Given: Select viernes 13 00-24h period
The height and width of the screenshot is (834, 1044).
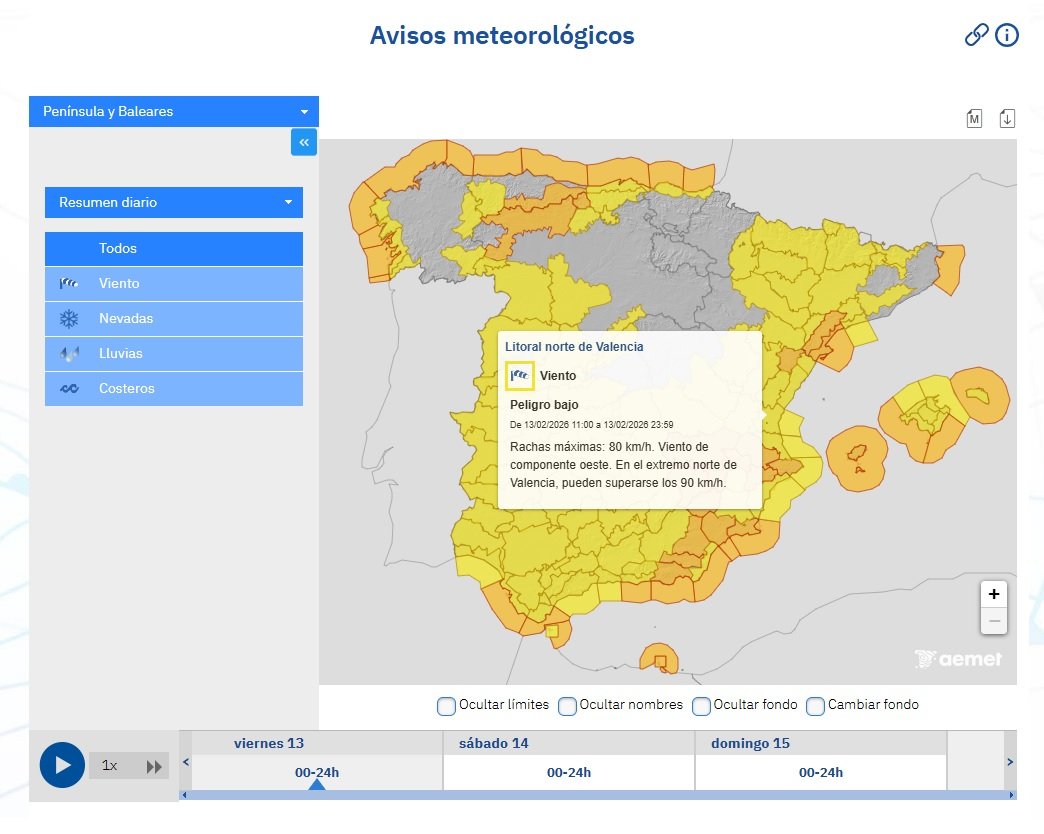Looking at the screenshot, I should [x=317, y=772].
